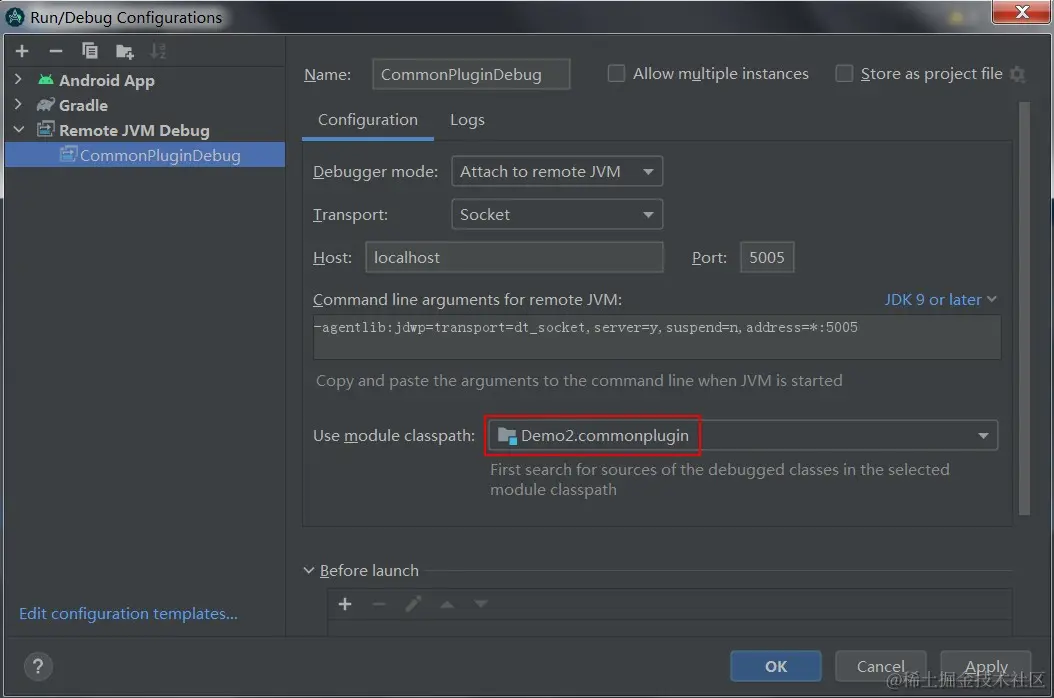Viewport: 1054px width, 698px height.
Task: Click the Port field showing 5005
Action: click(767, 258)
